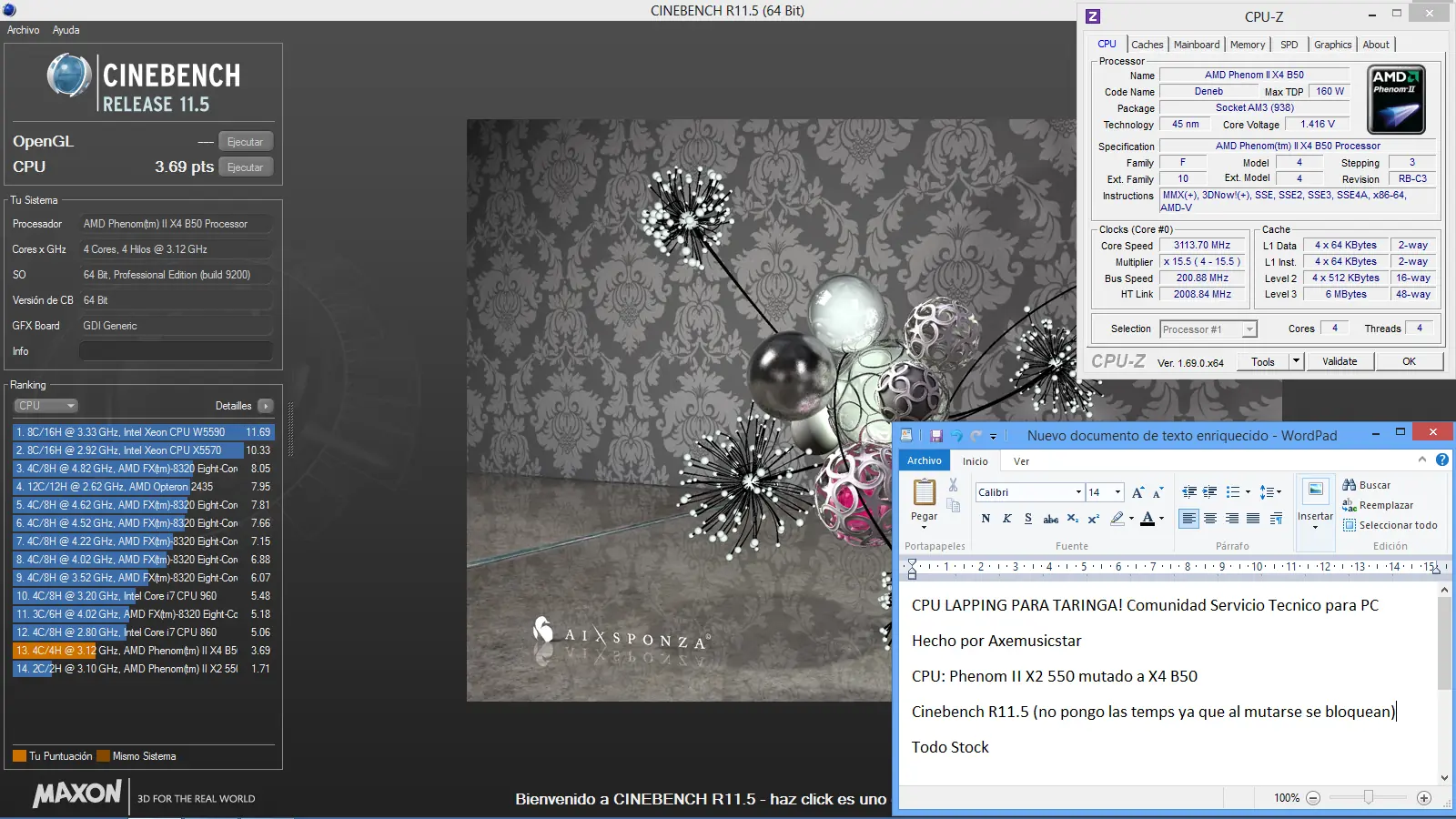Open the Graphics tab in CPU-Z
The image size is (1456, 819).
[x=1332, y=45]
